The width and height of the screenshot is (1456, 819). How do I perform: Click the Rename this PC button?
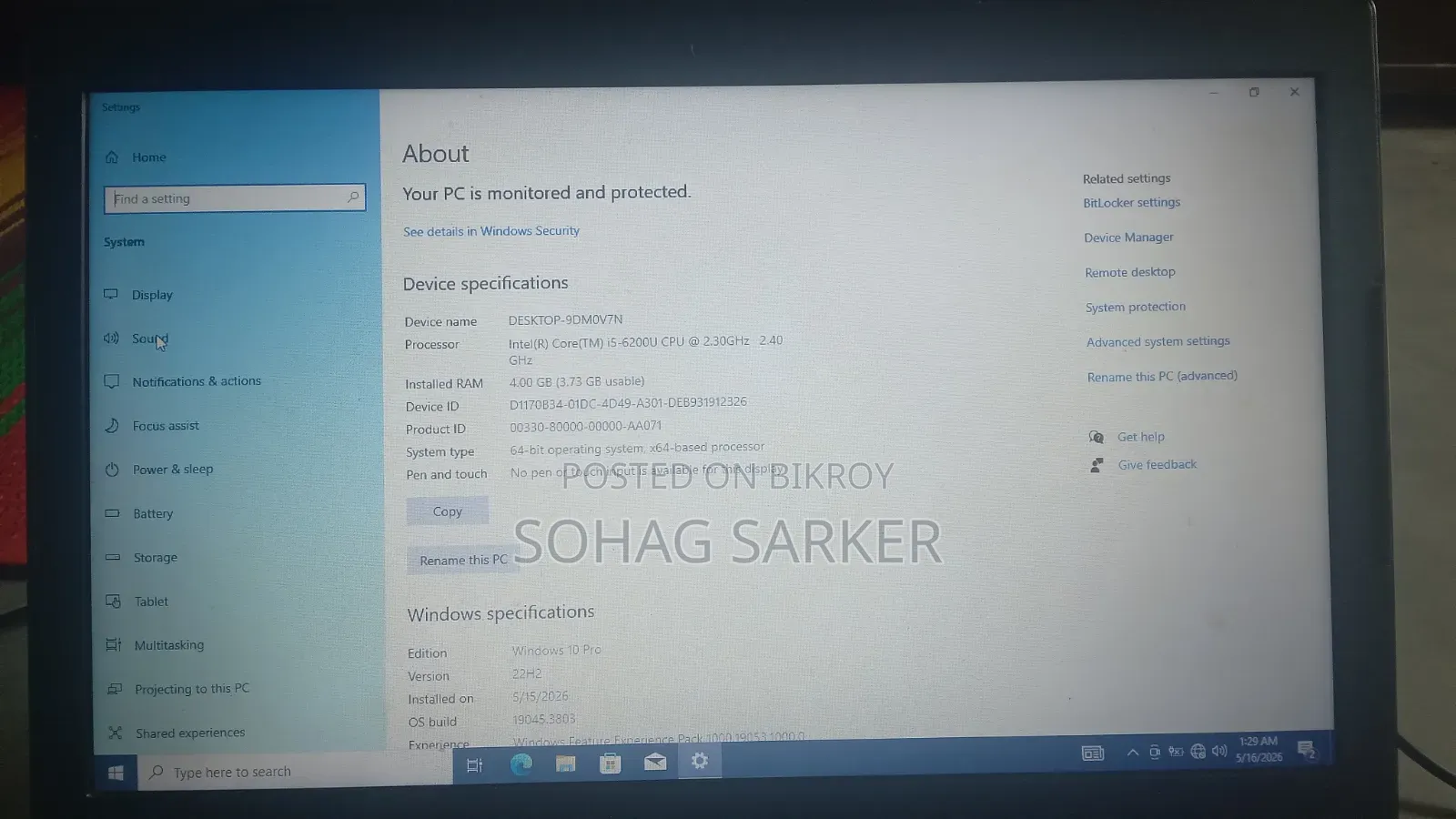463,560
